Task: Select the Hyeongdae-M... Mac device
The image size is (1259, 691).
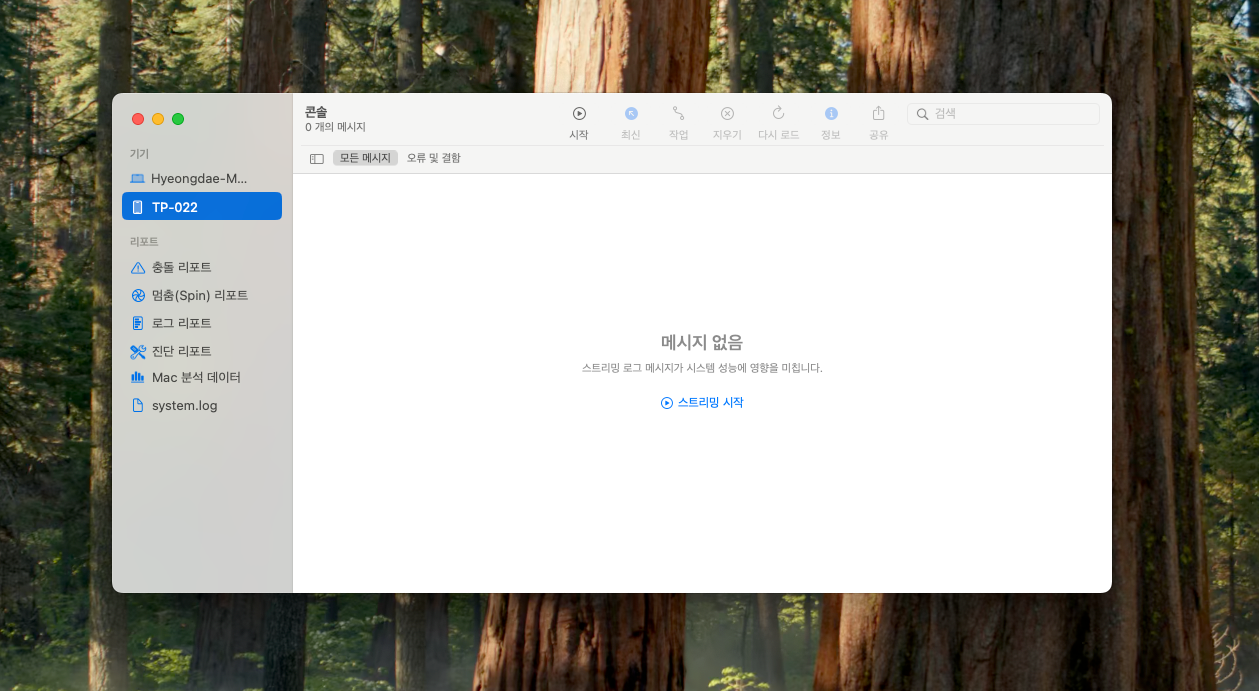Action: pyautogui.click(x=202, y=179)
